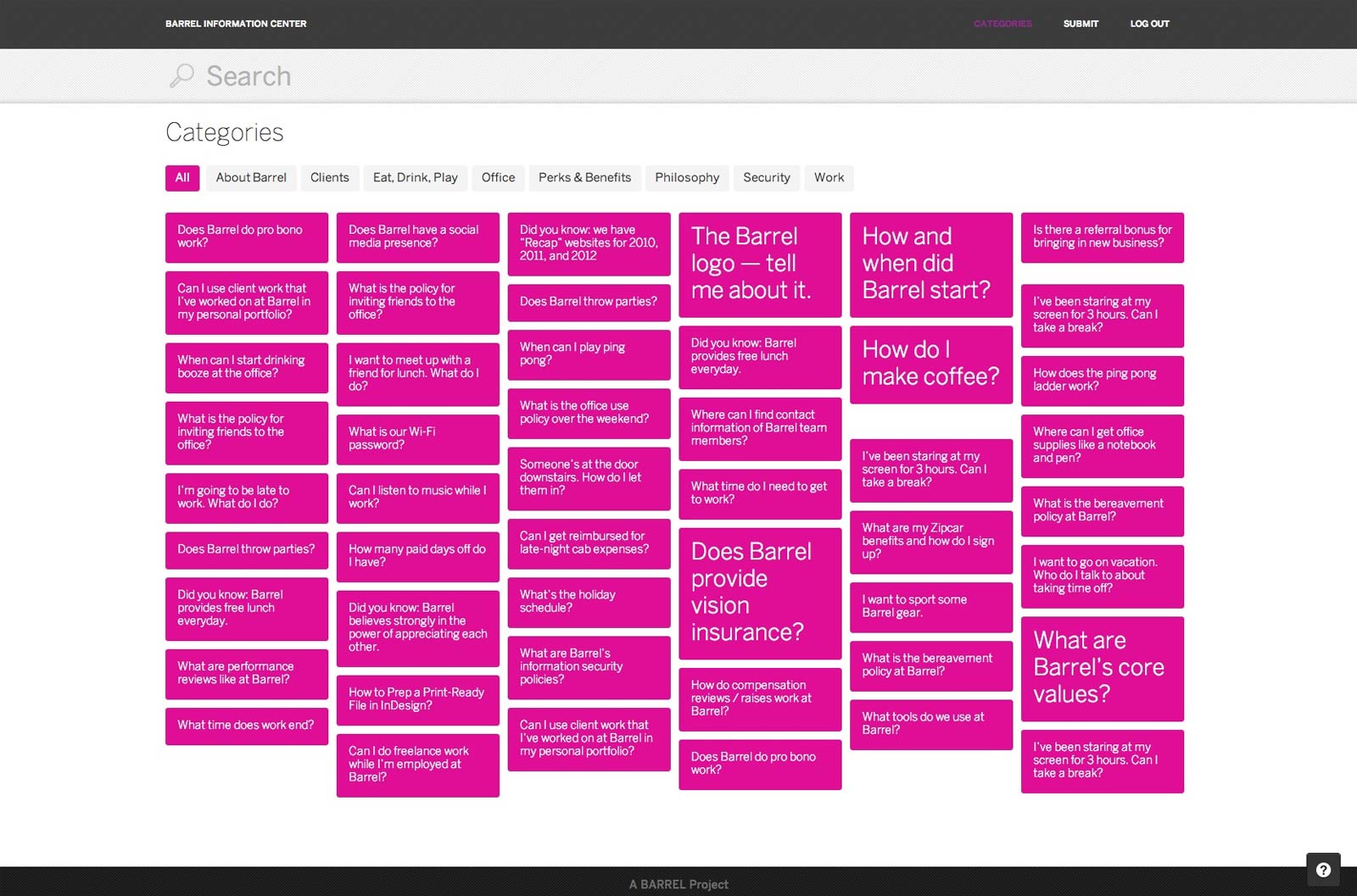
Task: Open 'How and when did Barrel start?' card
Action: (x=931, y=264)
